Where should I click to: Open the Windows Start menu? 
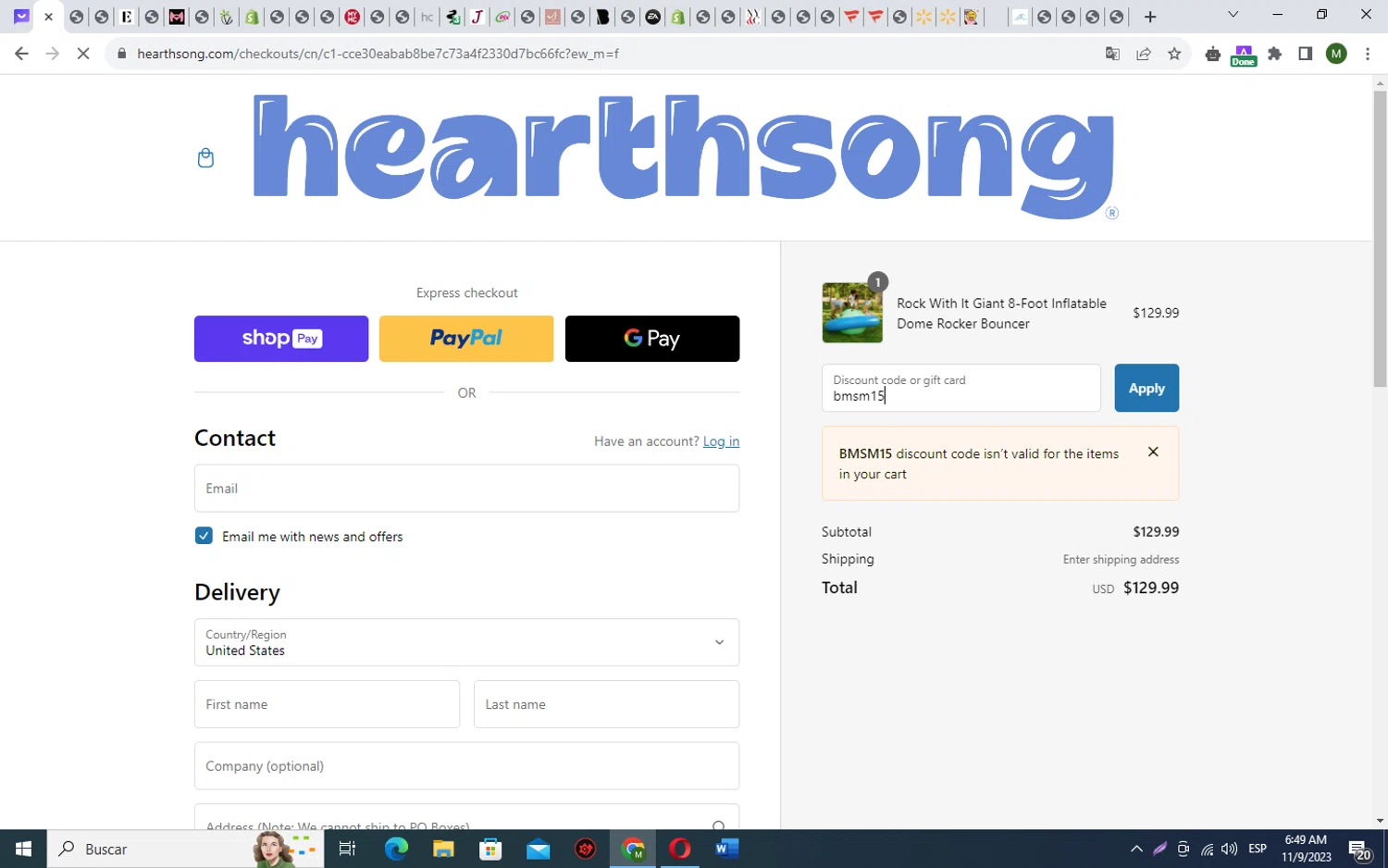pos(23,849)
